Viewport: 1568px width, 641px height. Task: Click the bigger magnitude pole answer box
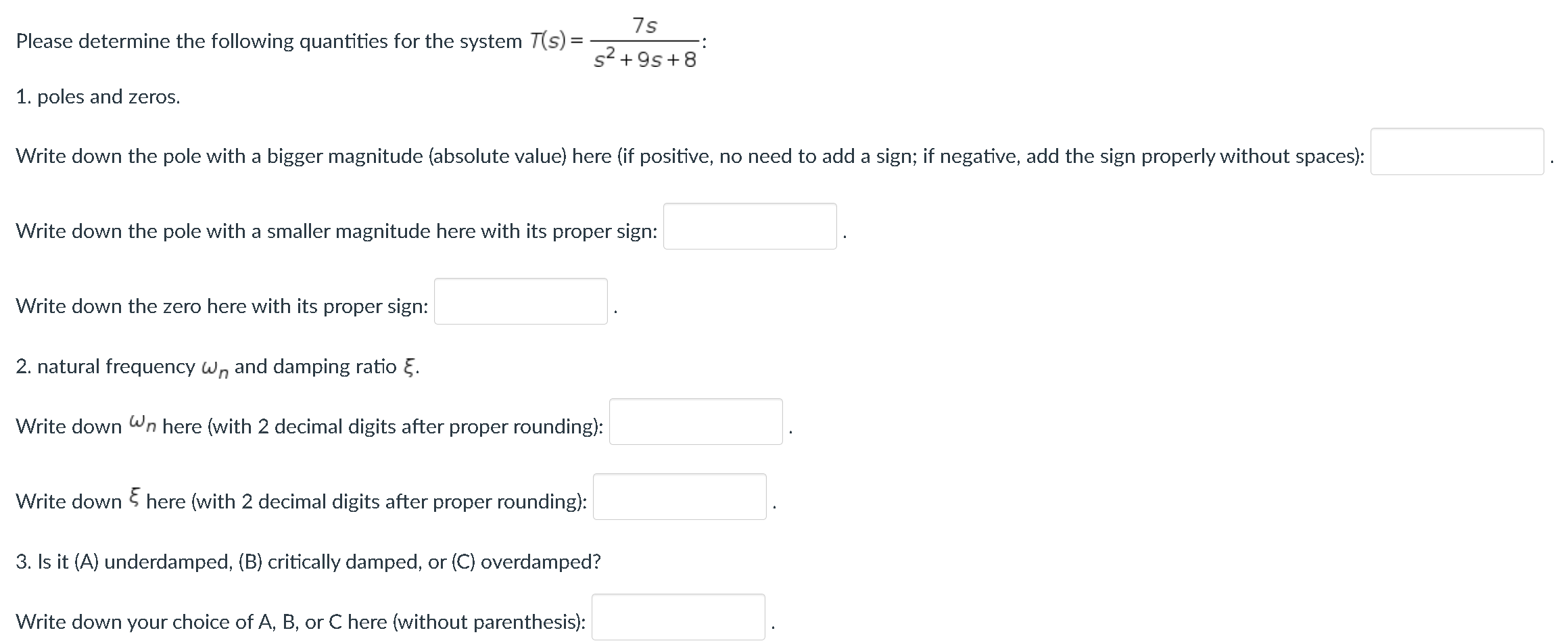[x=1458, y=151]
